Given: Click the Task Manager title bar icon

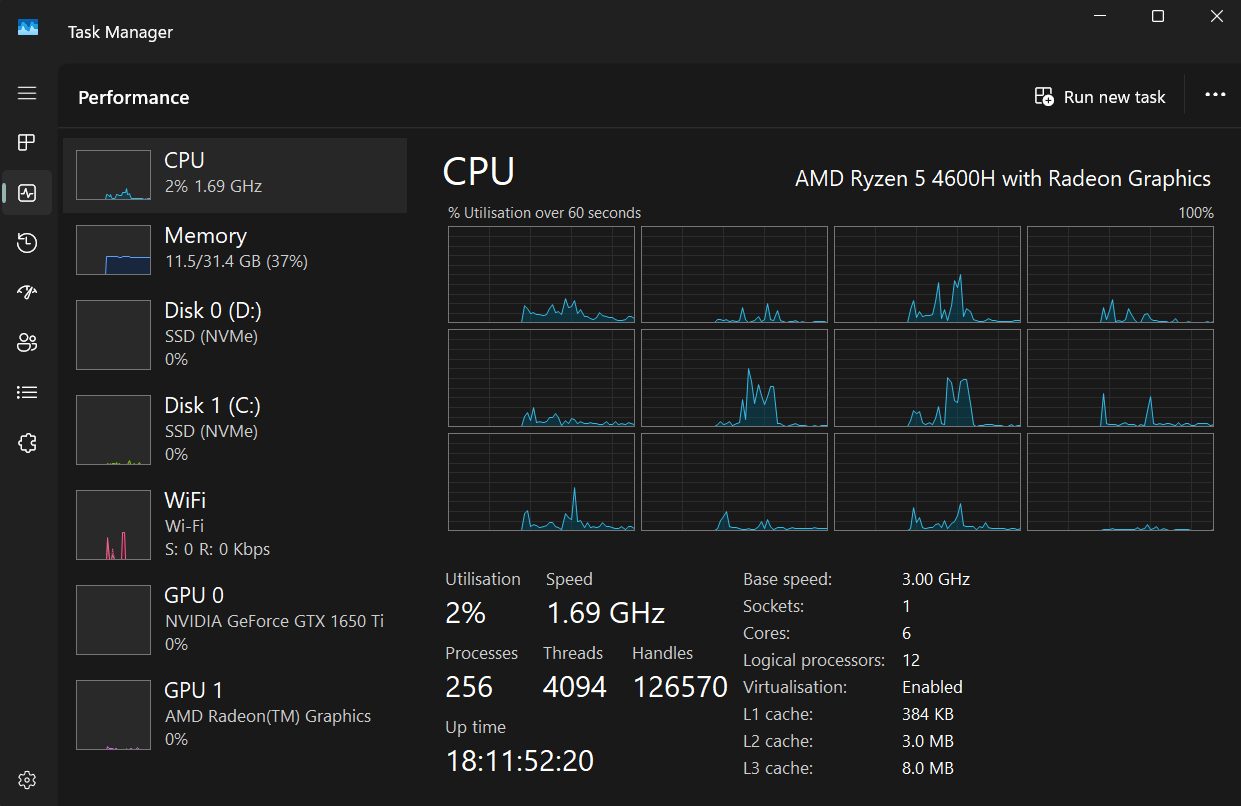Looking at the screenshot, I should 28,30.
